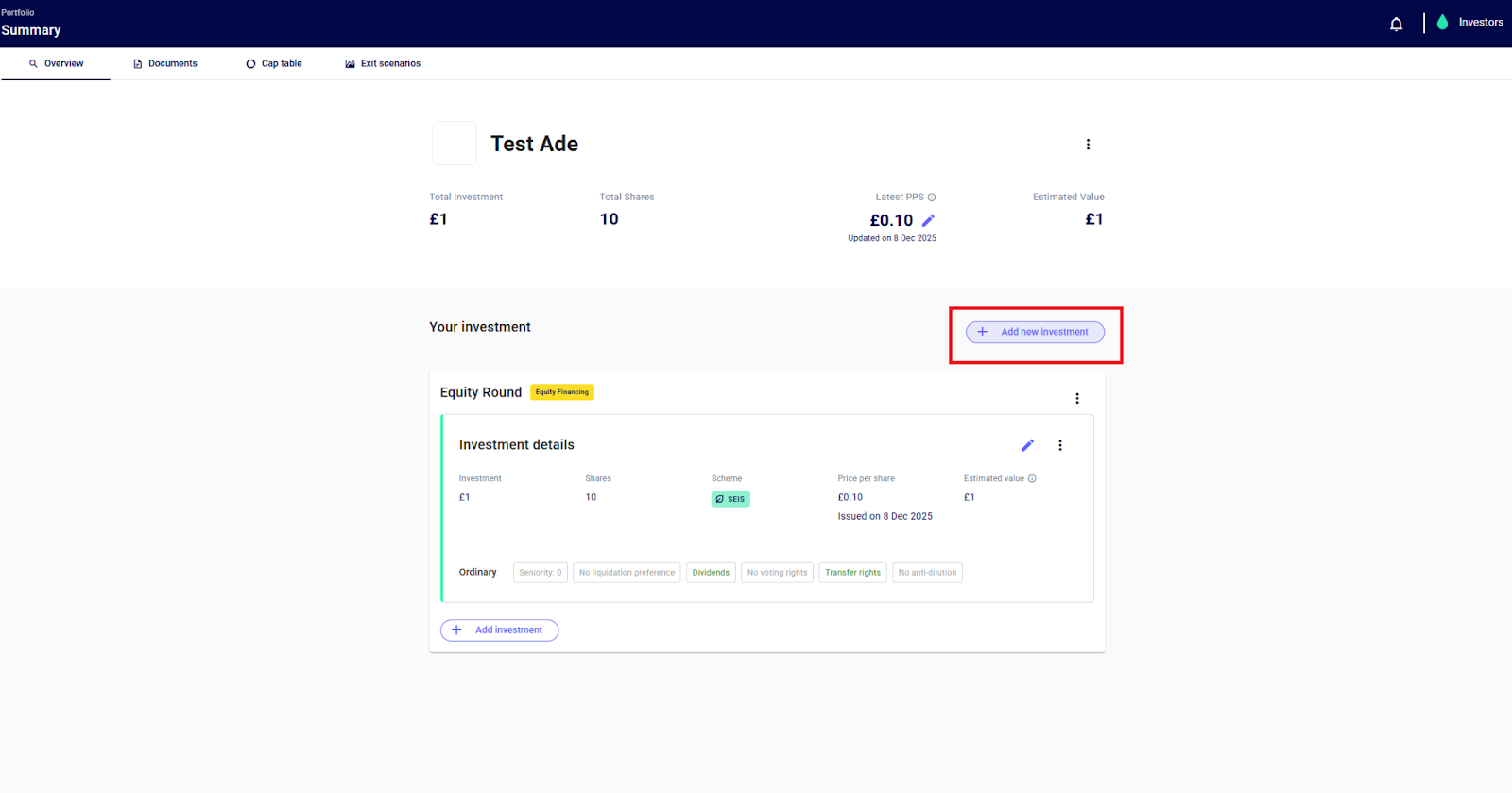Viewport: 1512px width, 793px height.
Task: Go to the Exit scenarios tab
Action: point(383,64)
